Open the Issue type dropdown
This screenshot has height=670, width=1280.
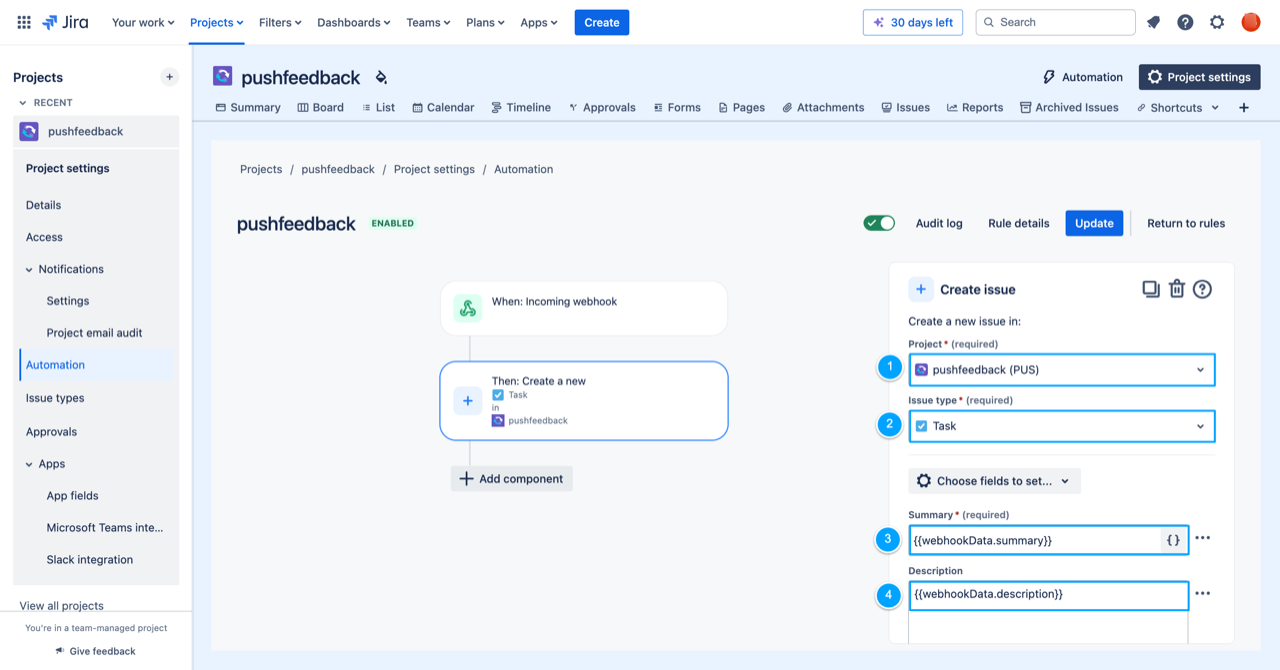point(1062,426)
